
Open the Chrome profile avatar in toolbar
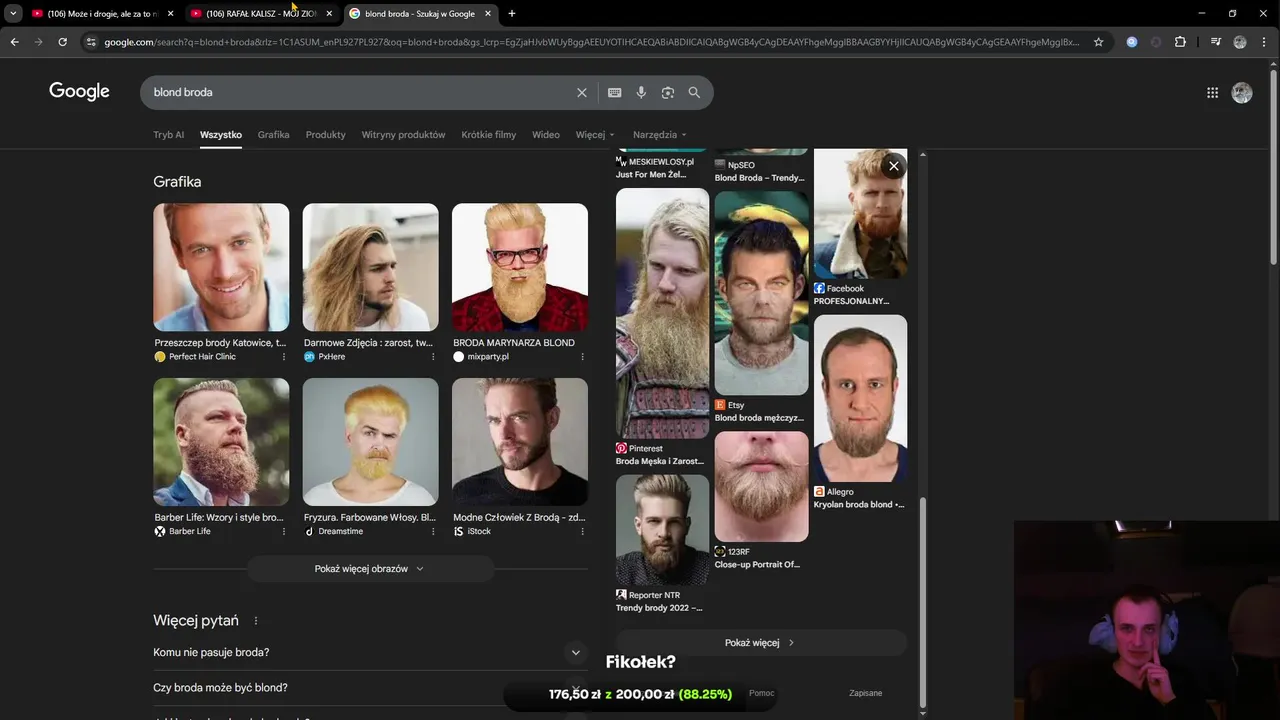pos(1240,42)
